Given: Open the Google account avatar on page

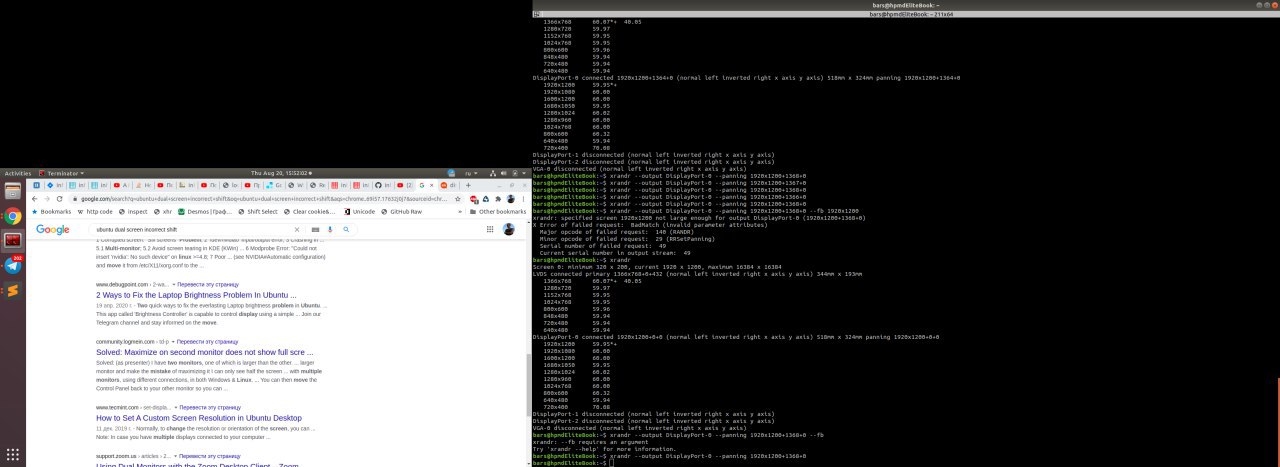Looking at the screenshot, I should [x=509, y=229].
